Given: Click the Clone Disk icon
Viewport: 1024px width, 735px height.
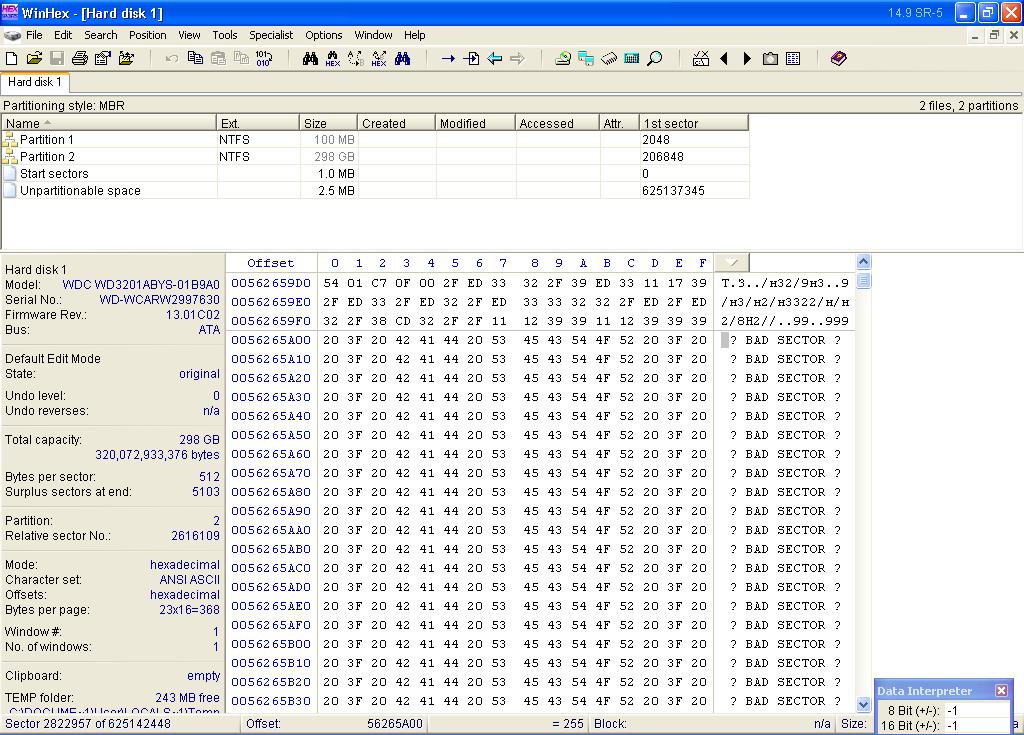Looking at the screenshot, I should point(586,59).
